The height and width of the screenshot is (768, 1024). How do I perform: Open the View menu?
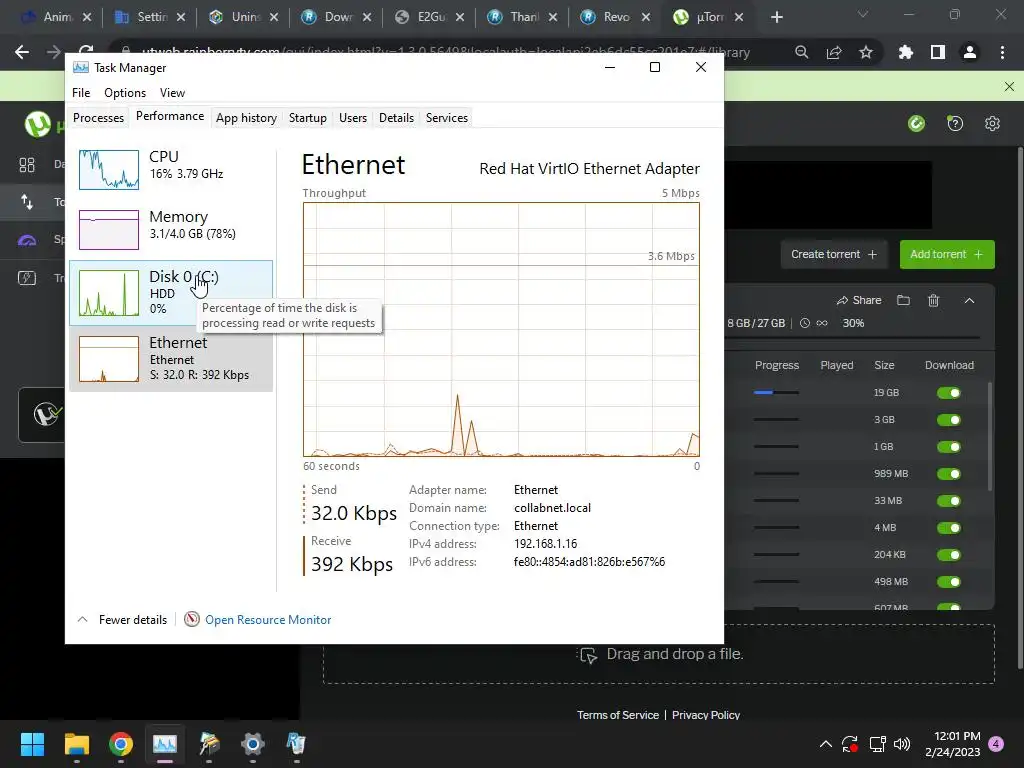(172, 93)
